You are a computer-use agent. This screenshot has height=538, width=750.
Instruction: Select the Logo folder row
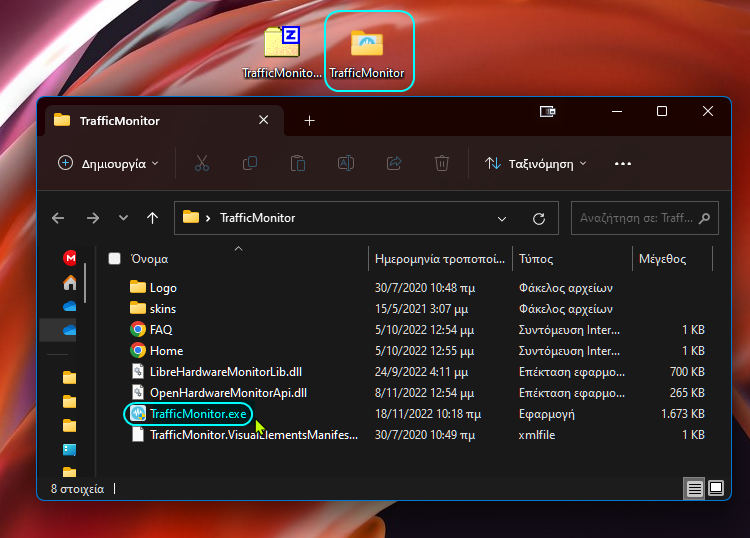click(419, 287)
